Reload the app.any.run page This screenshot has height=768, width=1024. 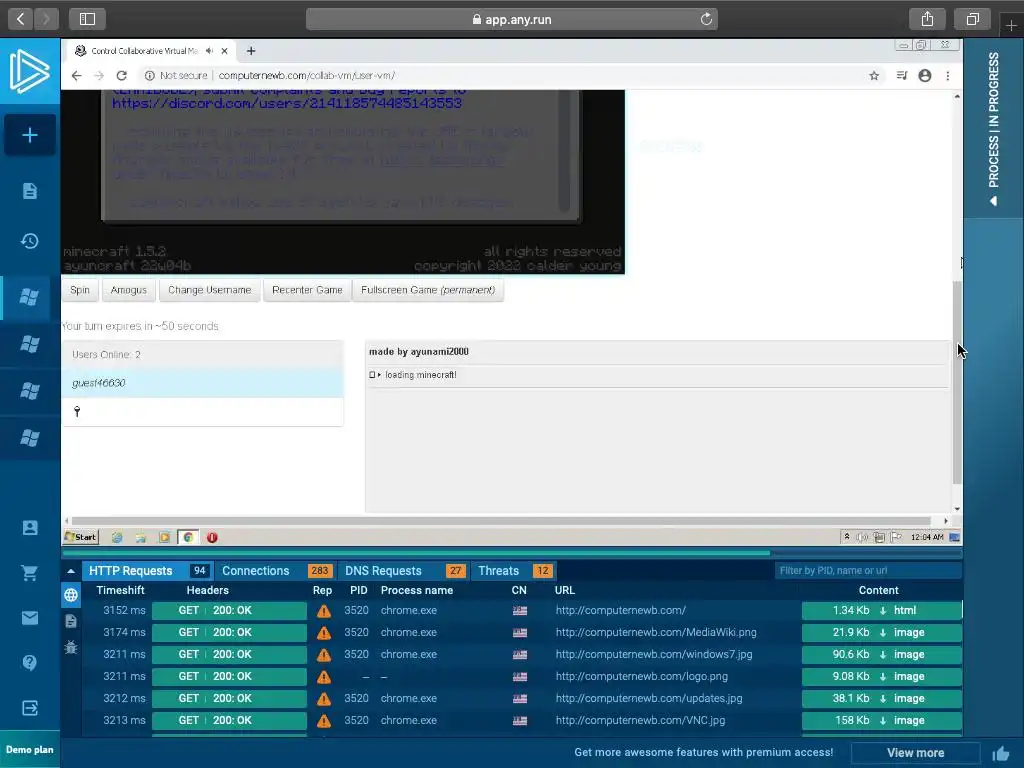pos(706,19)
